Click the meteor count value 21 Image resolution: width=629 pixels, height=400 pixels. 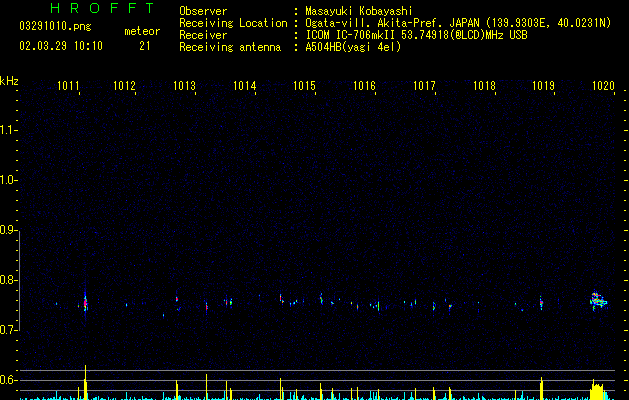[145, 46]
